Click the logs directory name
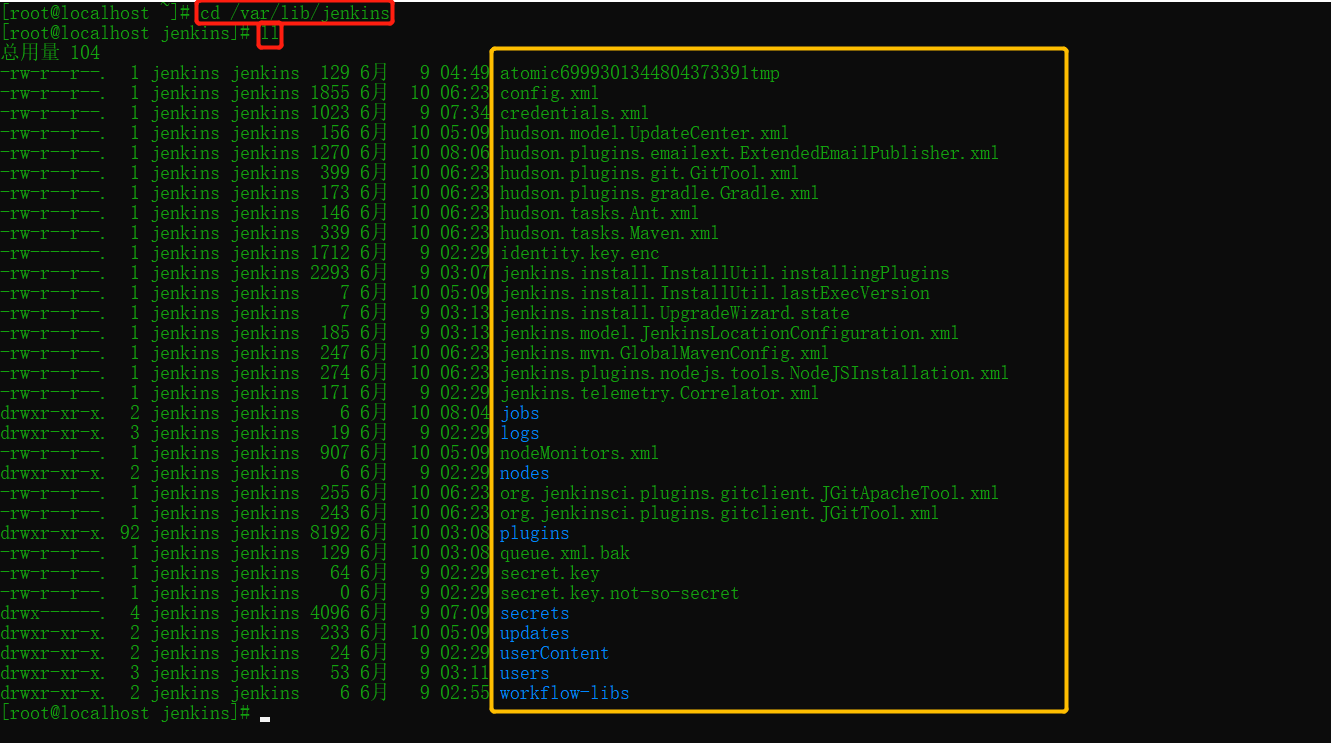Viewport: 1331px width, 743px height. [x=520, y=433]
